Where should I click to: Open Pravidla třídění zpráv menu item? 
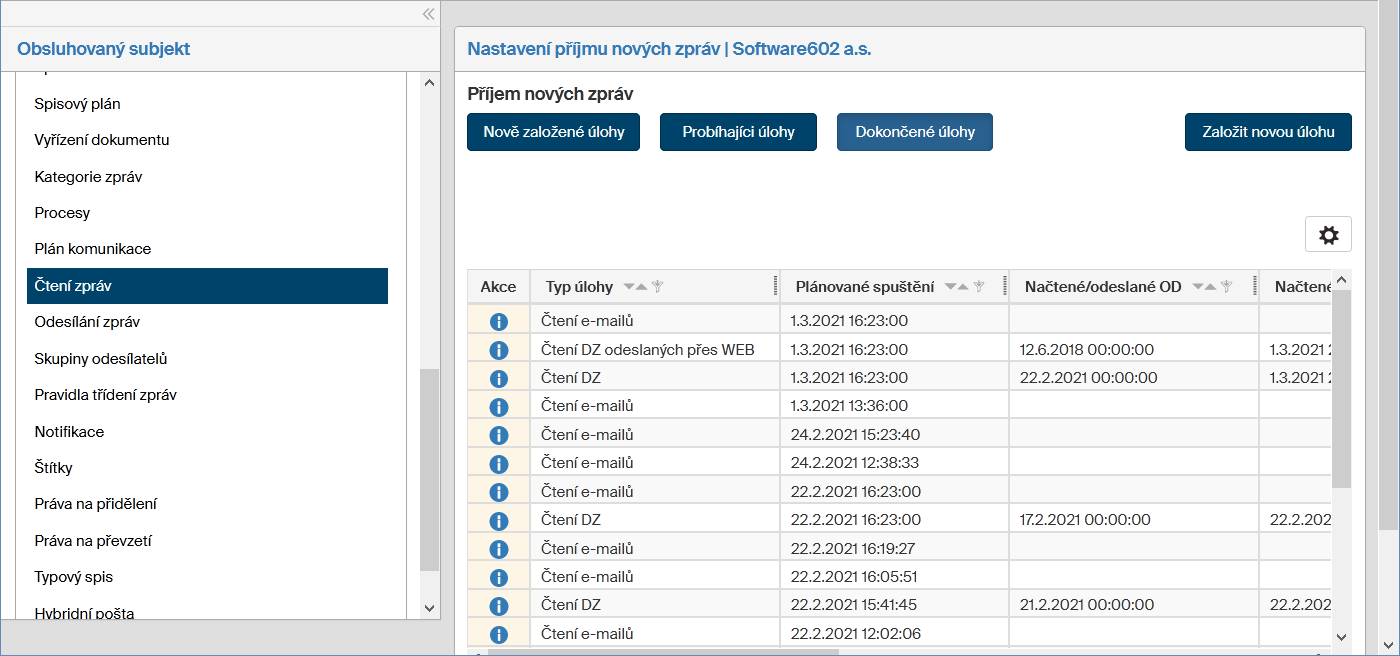tap(105, 395)
